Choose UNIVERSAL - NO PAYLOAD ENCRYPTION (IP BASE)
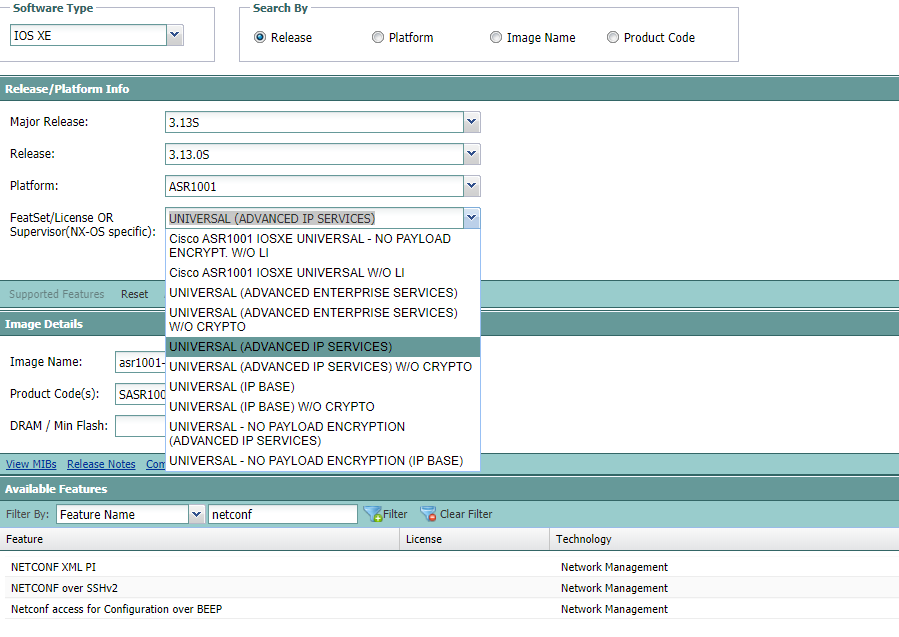This screenshot has width=899, height=637. (x=323, y=461)
